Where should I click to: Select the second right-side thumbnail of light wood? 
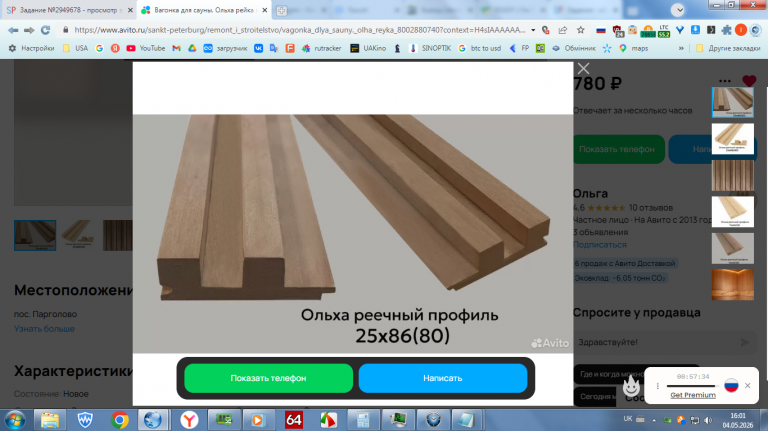tap(733, 139)
